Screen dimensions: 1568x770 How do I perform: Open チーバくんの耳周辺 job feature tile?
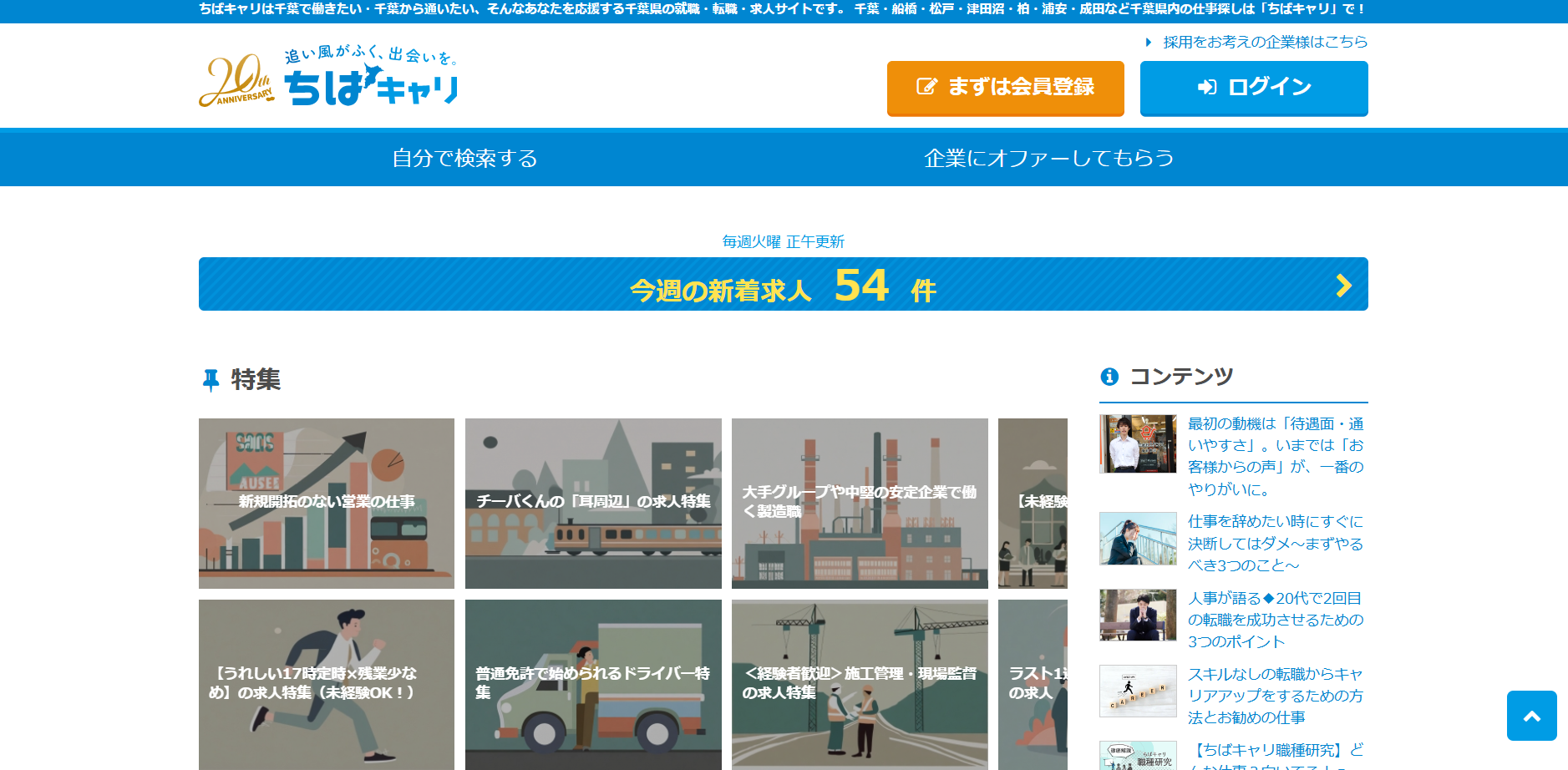point(593,503)
